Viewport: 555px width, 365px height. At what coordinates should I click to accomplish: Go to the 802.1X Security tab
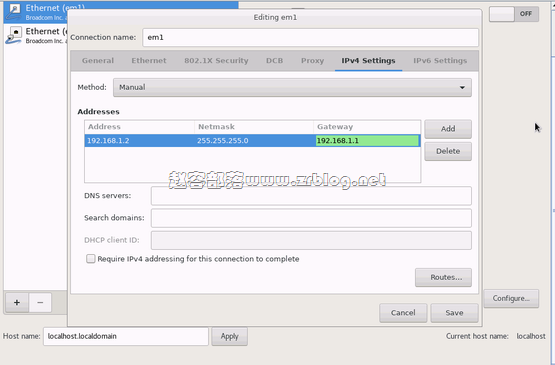point(216,61)
